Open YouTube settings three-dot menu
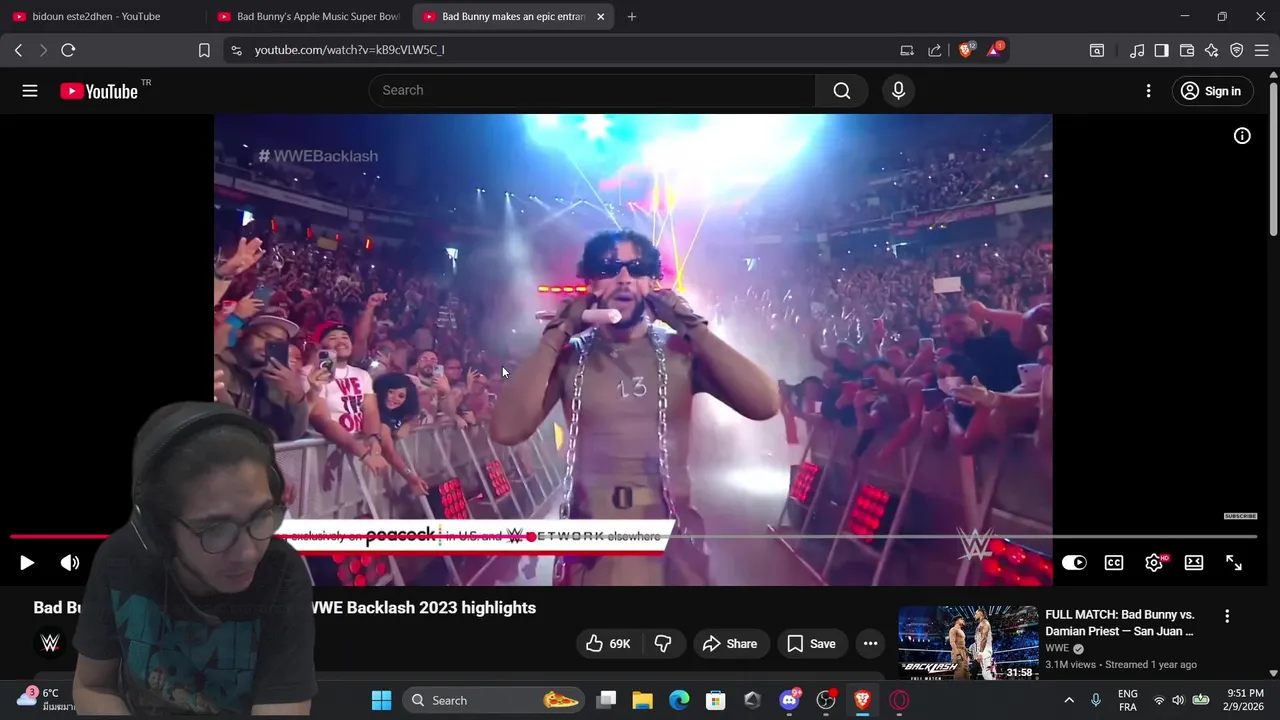Viewport: 1280px width, 720px height. click(x=1148, y=91)
